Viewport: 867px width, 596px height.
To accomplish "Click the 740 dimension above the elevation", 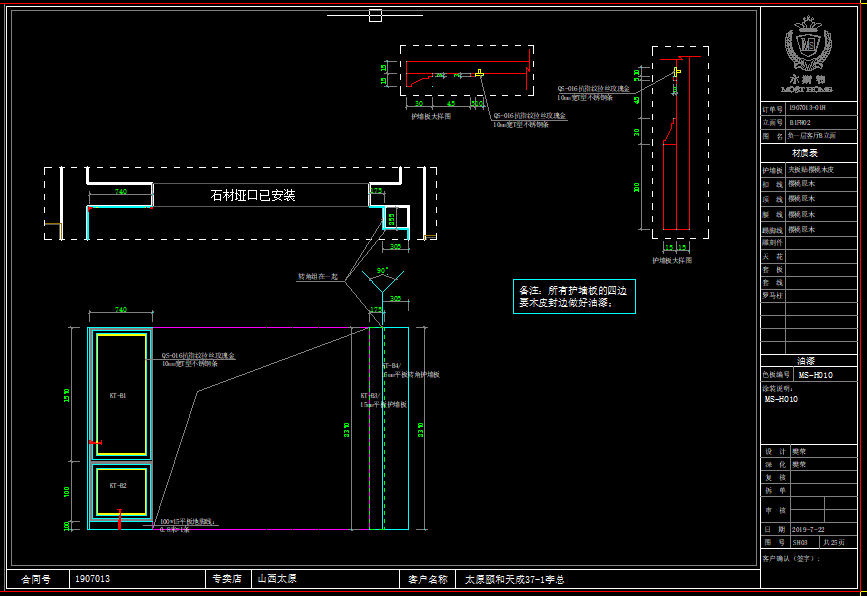I will pos(120,310).
